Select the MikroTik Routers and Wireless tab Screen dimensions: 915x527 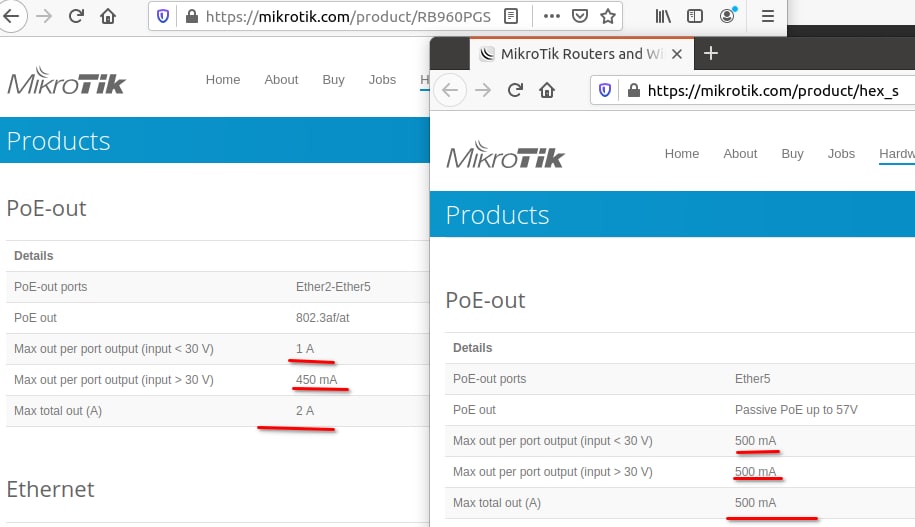[x=581, y=54]
